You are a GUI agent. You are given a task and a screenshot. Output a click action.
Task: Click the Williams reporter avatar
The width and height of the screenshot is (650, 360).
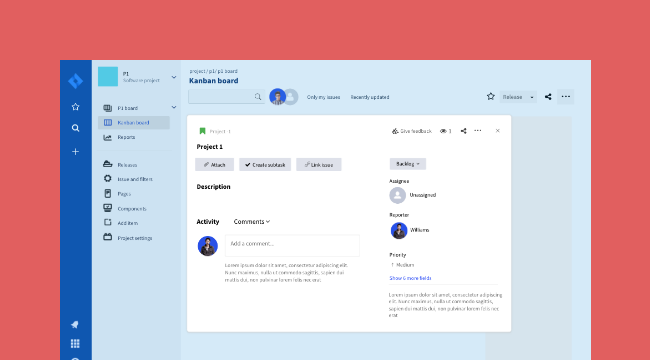399,231
